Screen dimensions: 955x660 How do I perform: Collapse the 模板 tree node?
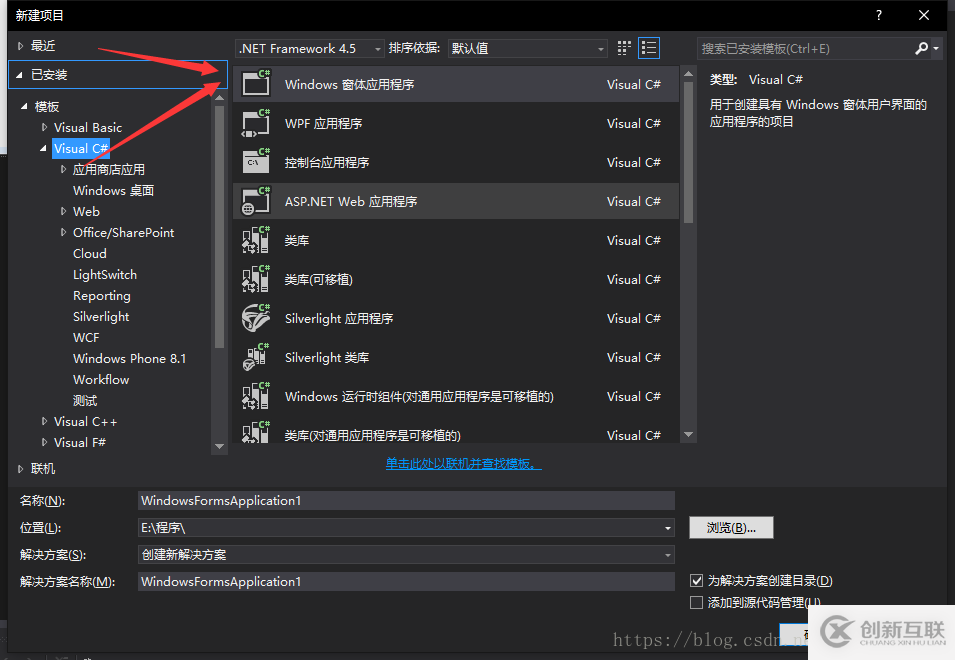click(x=24, y=107)
